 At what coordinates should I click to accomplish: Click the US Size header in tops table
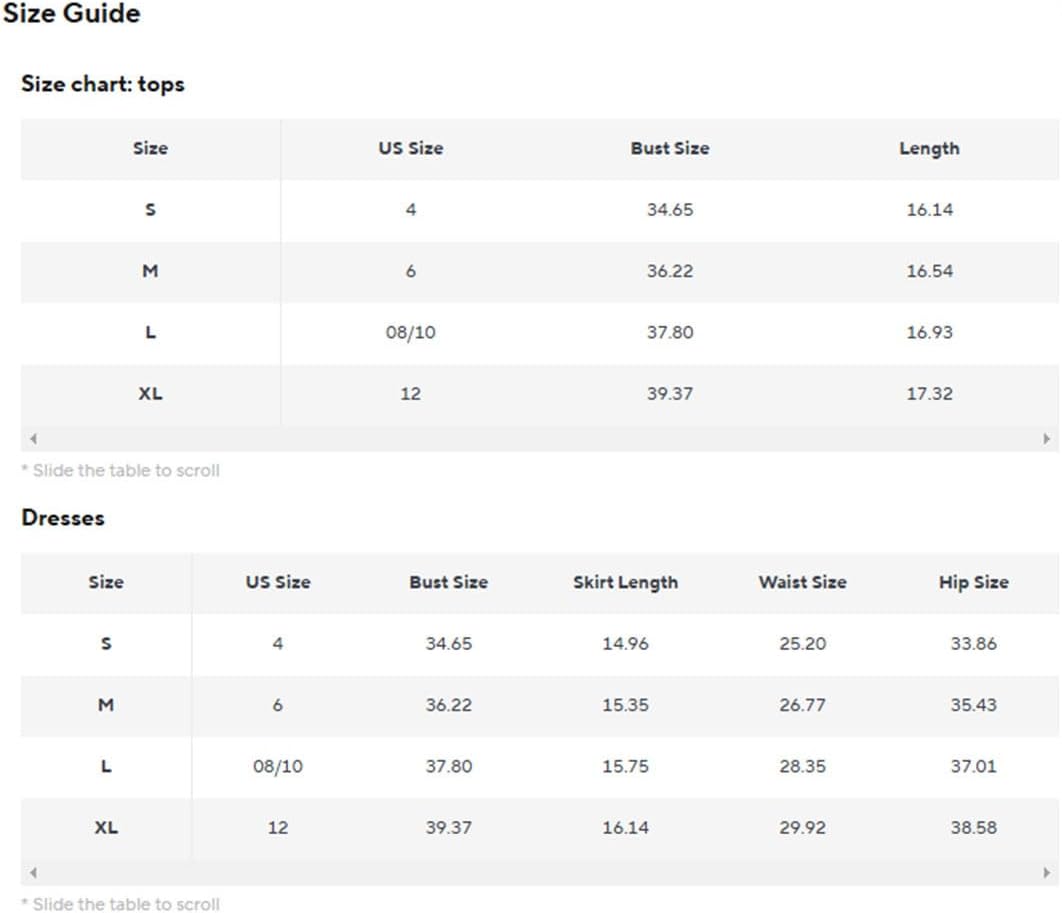click(x=410, y=148)
